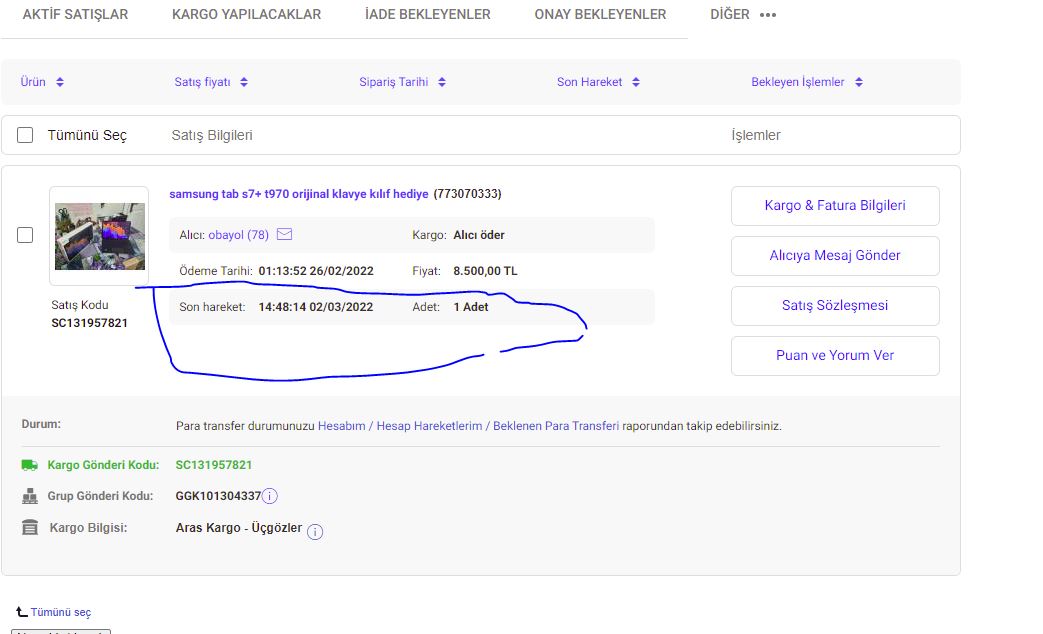Check the Tümünü Seç checkbox

[25, 135]
